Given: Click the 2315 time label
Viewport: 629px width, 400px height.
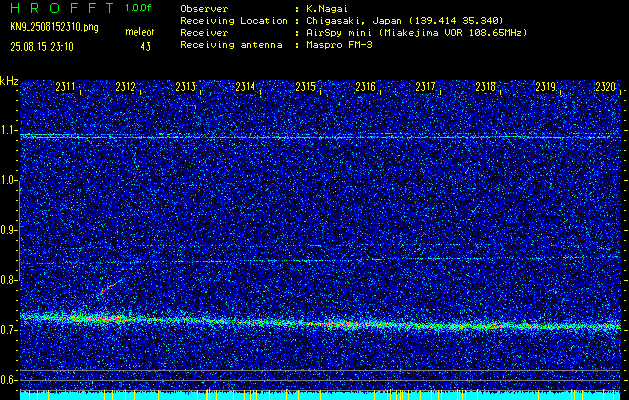Looking at the screenshot, I should 305,87.
